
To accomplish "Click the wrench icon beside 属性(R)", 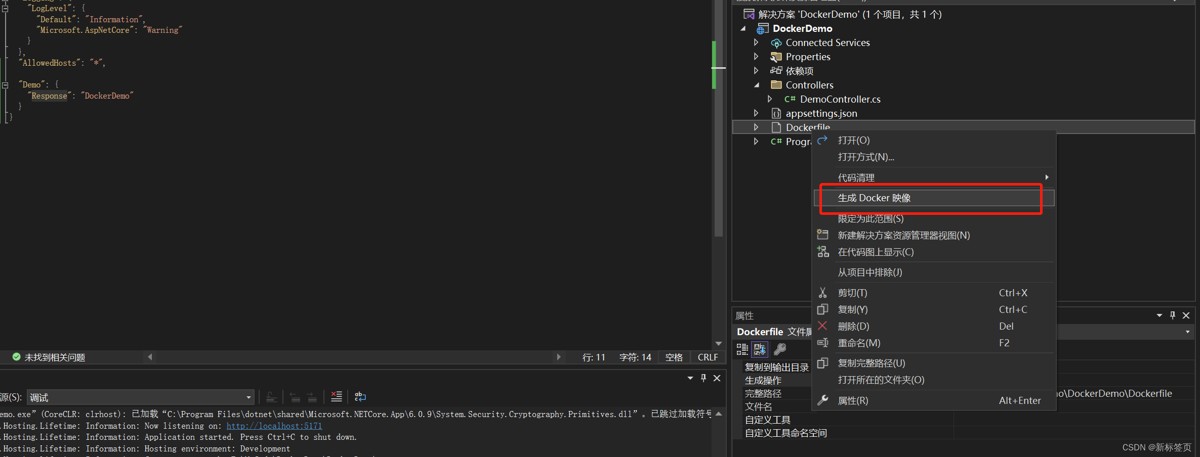I will (823, 400).
